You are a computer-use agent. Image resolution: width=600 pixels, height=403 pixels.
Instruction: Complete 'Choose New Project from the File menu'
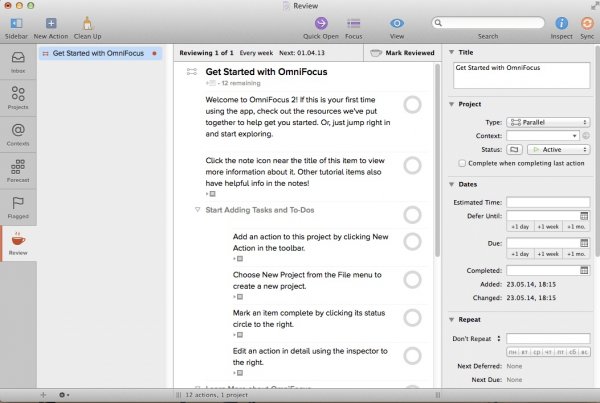(412, 279)
